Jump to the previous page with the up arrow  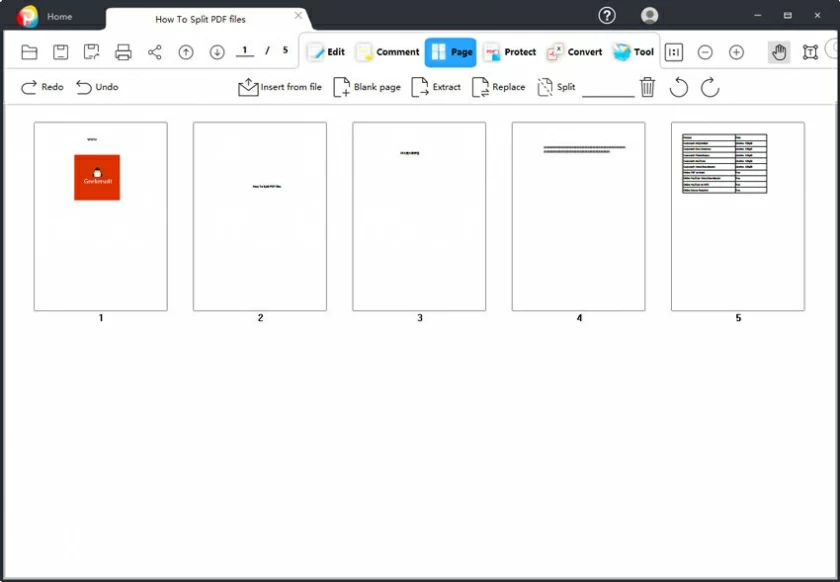(x=185, y=52)
